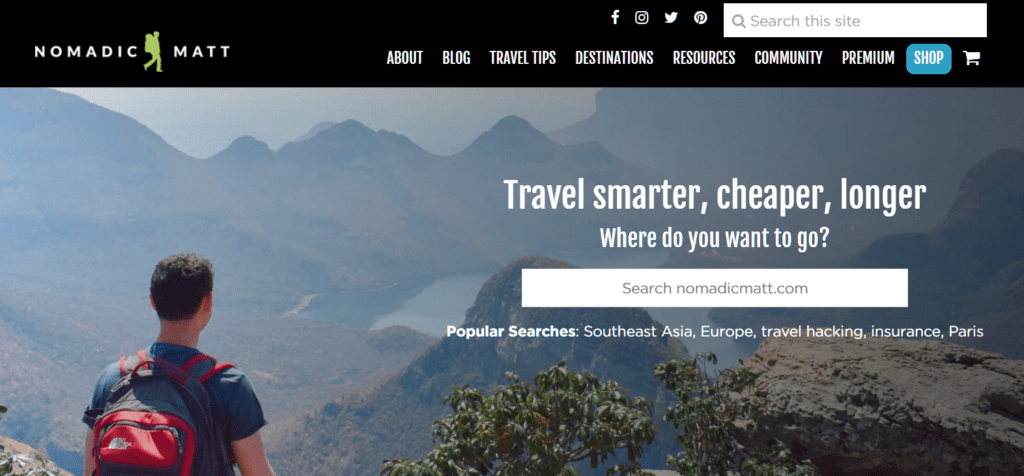Click the blue Shop button
Screen dimensions: 1024x476
(x=929, y=59)
